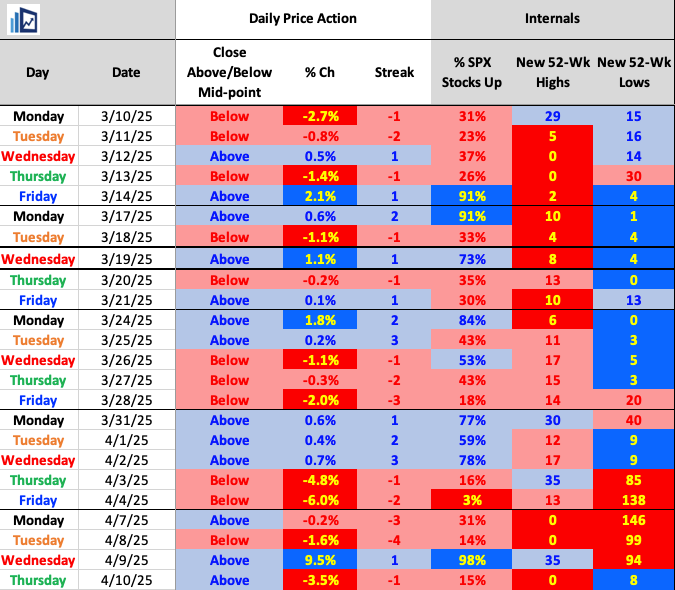Click the Day column header
Screen dimensions: 675x590
37,72
